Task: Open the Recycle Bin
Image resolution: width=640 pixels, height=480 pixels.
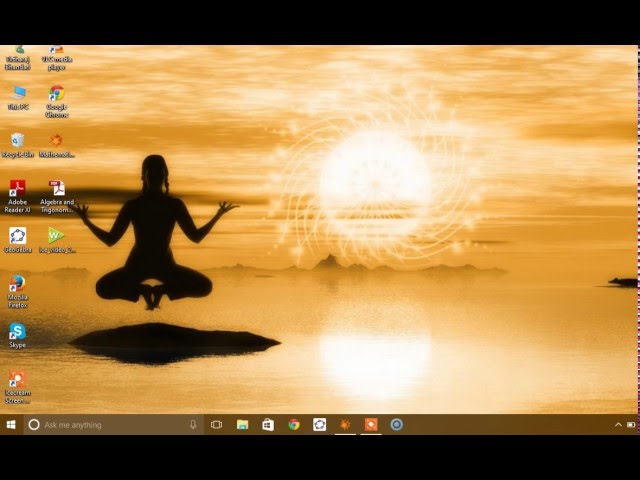Action: pos(18,145)
